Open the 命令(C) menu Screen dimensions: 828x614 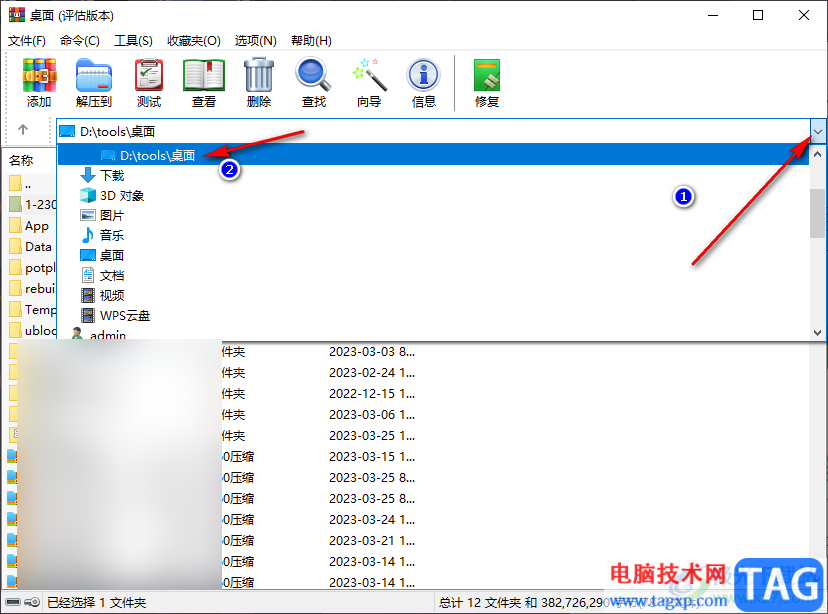[x=80, y=41]
